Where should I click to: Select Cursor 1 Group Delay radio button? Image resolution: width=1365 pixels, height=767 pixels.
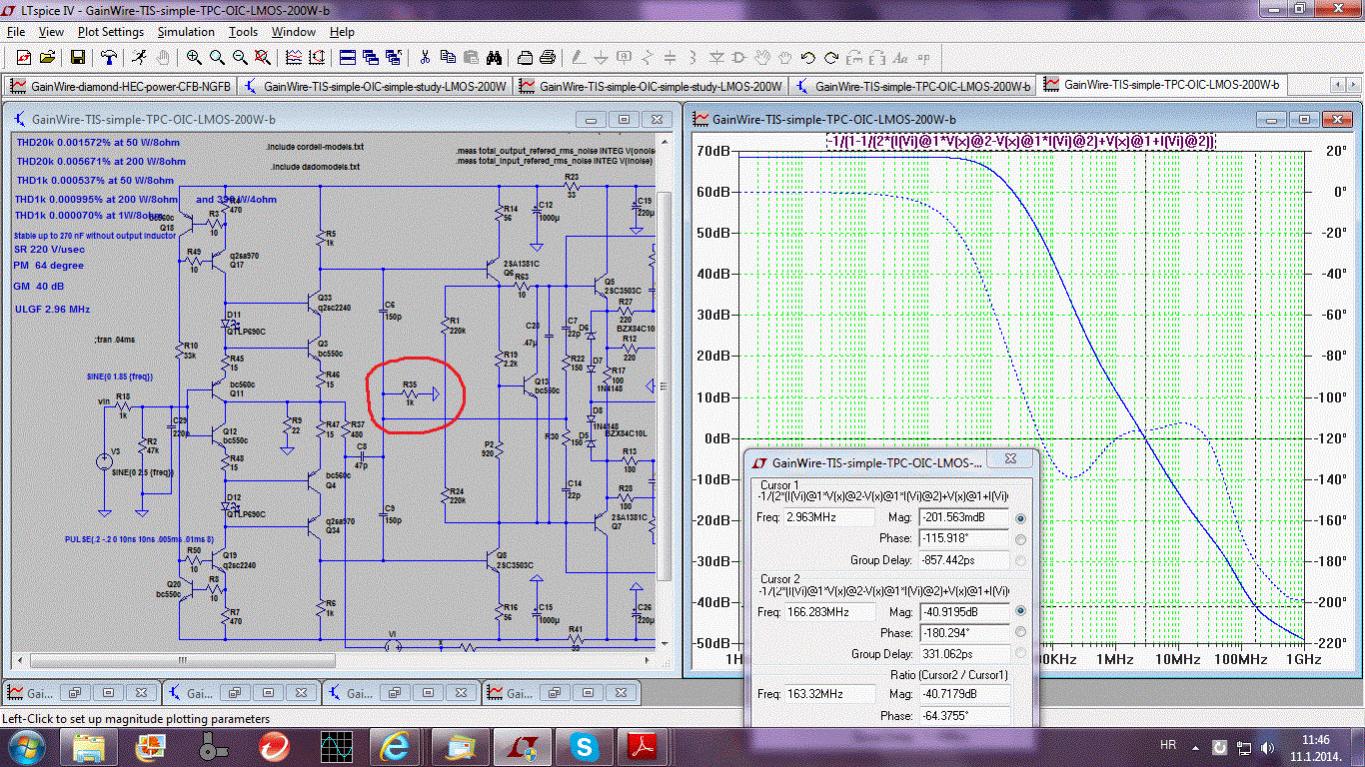(1020, 561)
